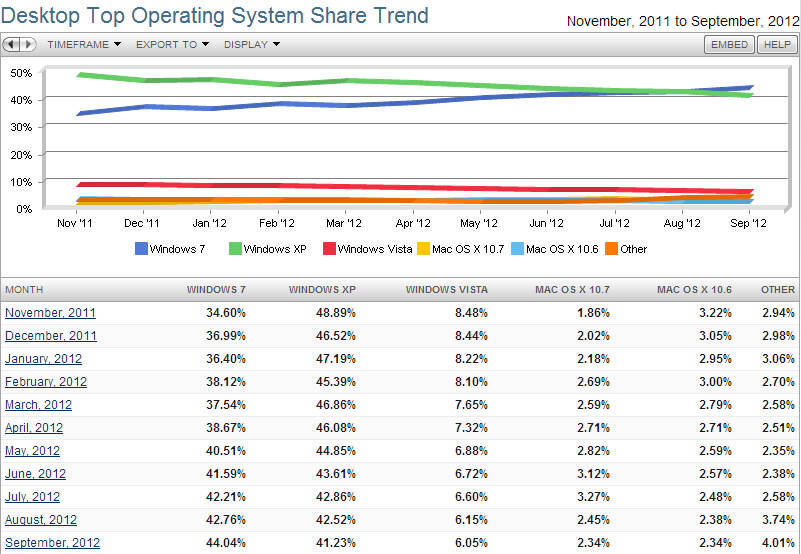Open the December, 2011 link
The height and width of the screenshot is (554, 801).
click(x=51, y=336)
